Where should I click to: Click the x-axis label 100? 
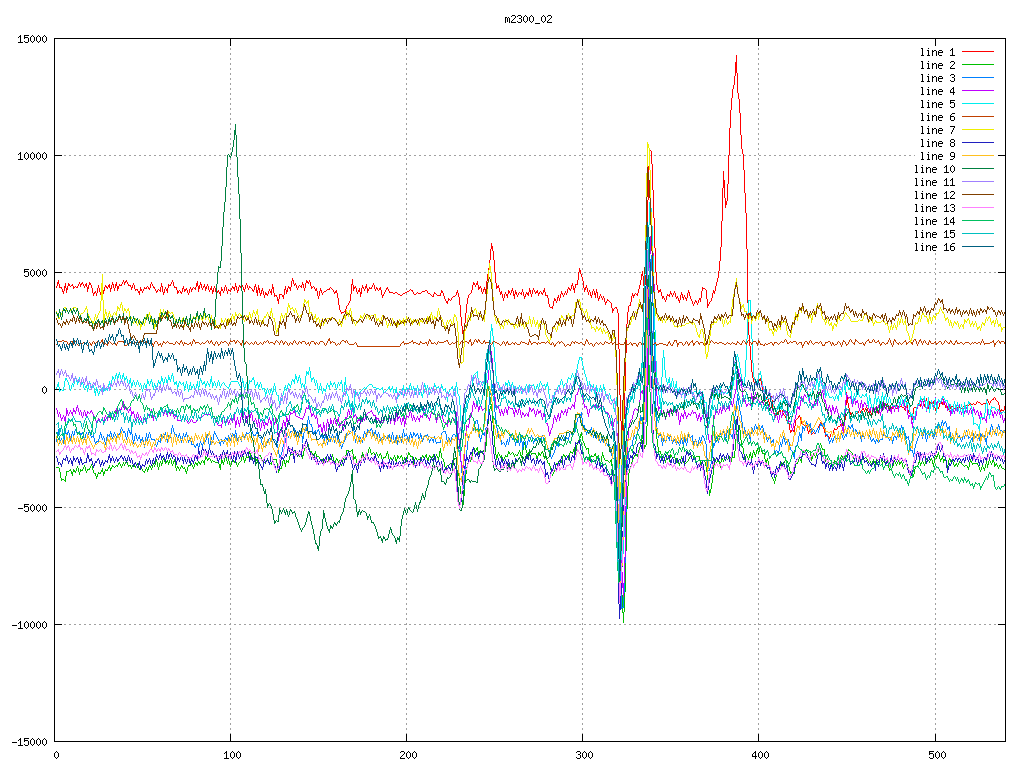232,756
